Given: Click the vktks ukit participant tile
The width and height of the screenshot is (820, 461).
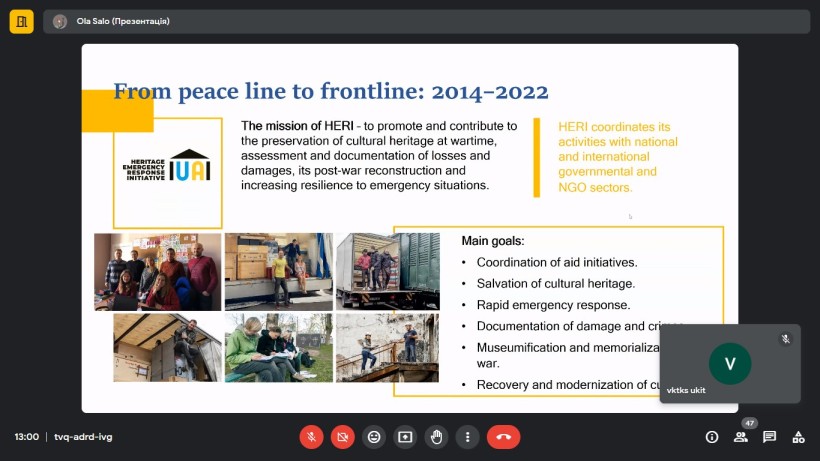Looking at the screenshot, I should click(730, 363).
